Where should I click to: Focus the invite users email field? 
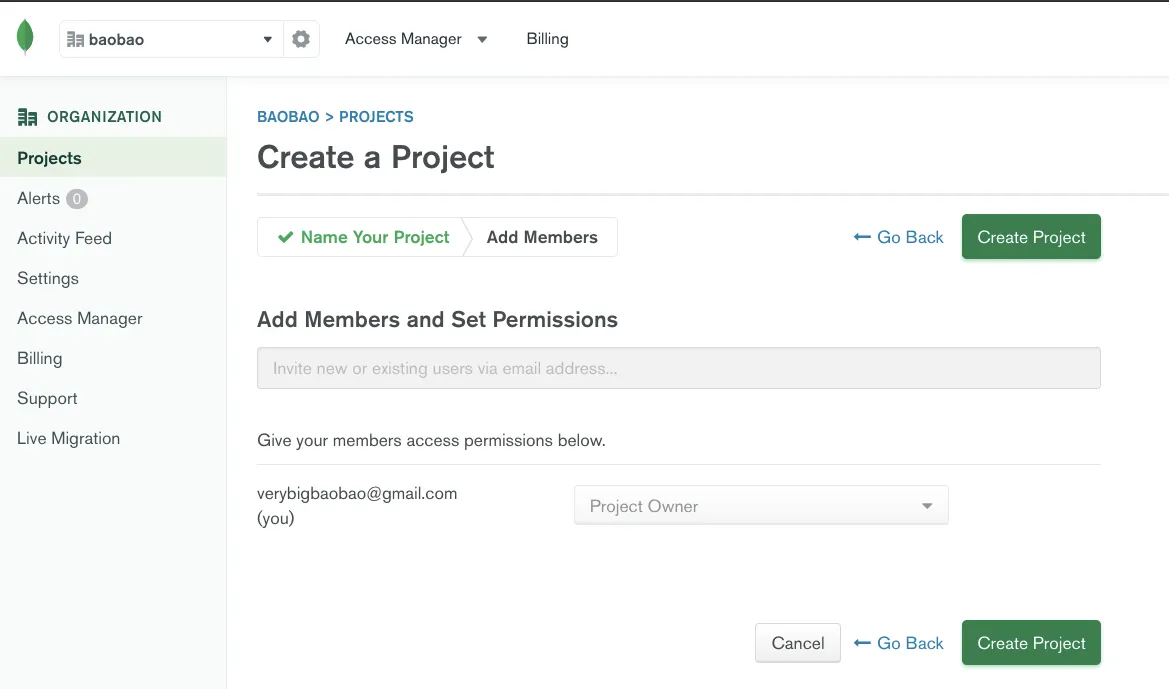point(678,368)
